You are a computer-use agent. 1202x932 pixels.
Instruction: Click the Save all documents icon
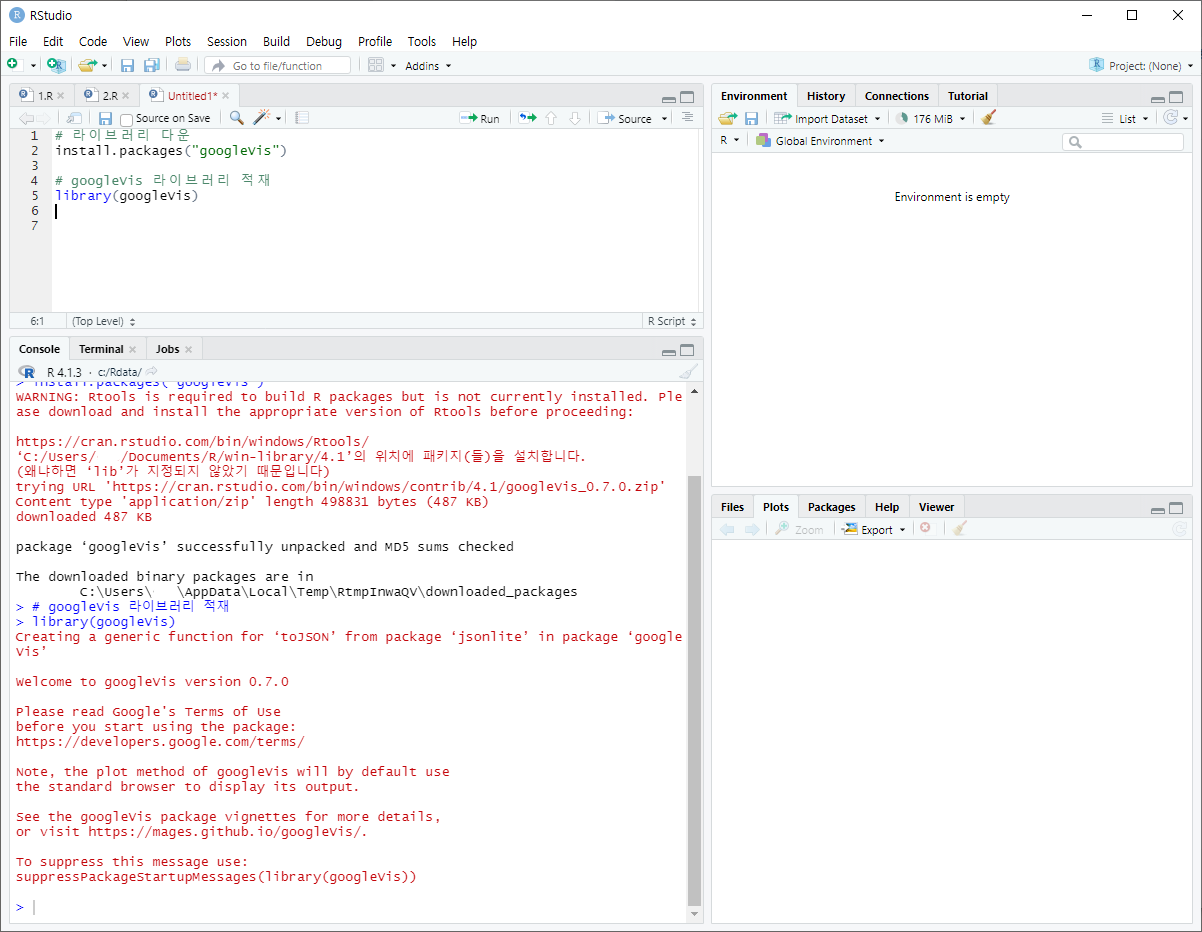click(151, 65)
